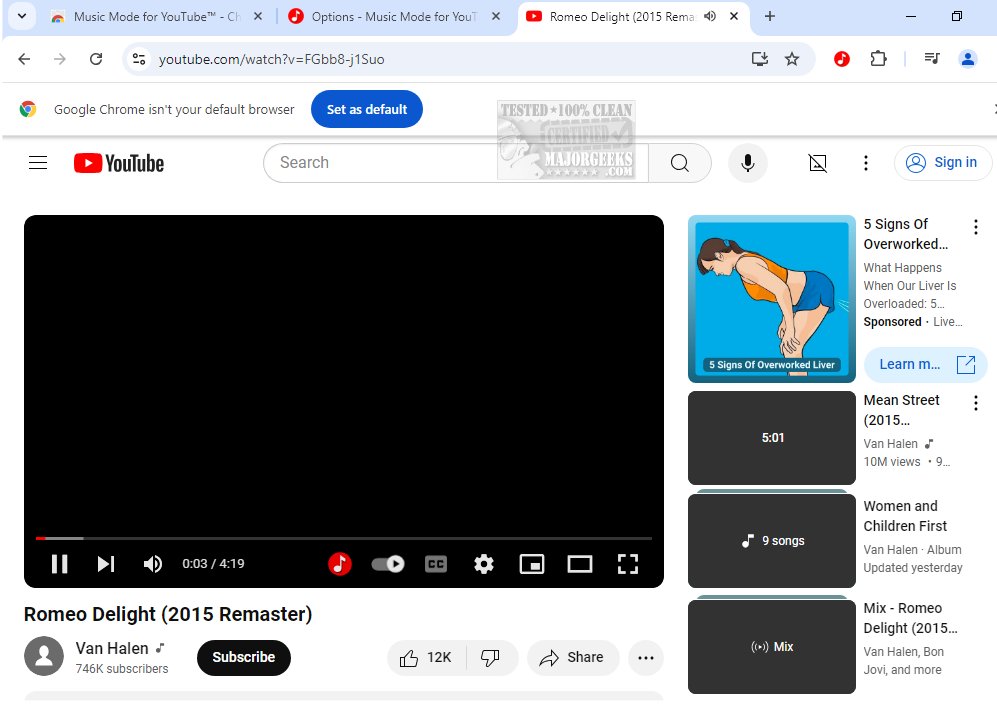Open the 5 Signs Of Overworked ad thumbnail
Image resolution: width=997 pixels, height=705 pixels.
[771, 299]
